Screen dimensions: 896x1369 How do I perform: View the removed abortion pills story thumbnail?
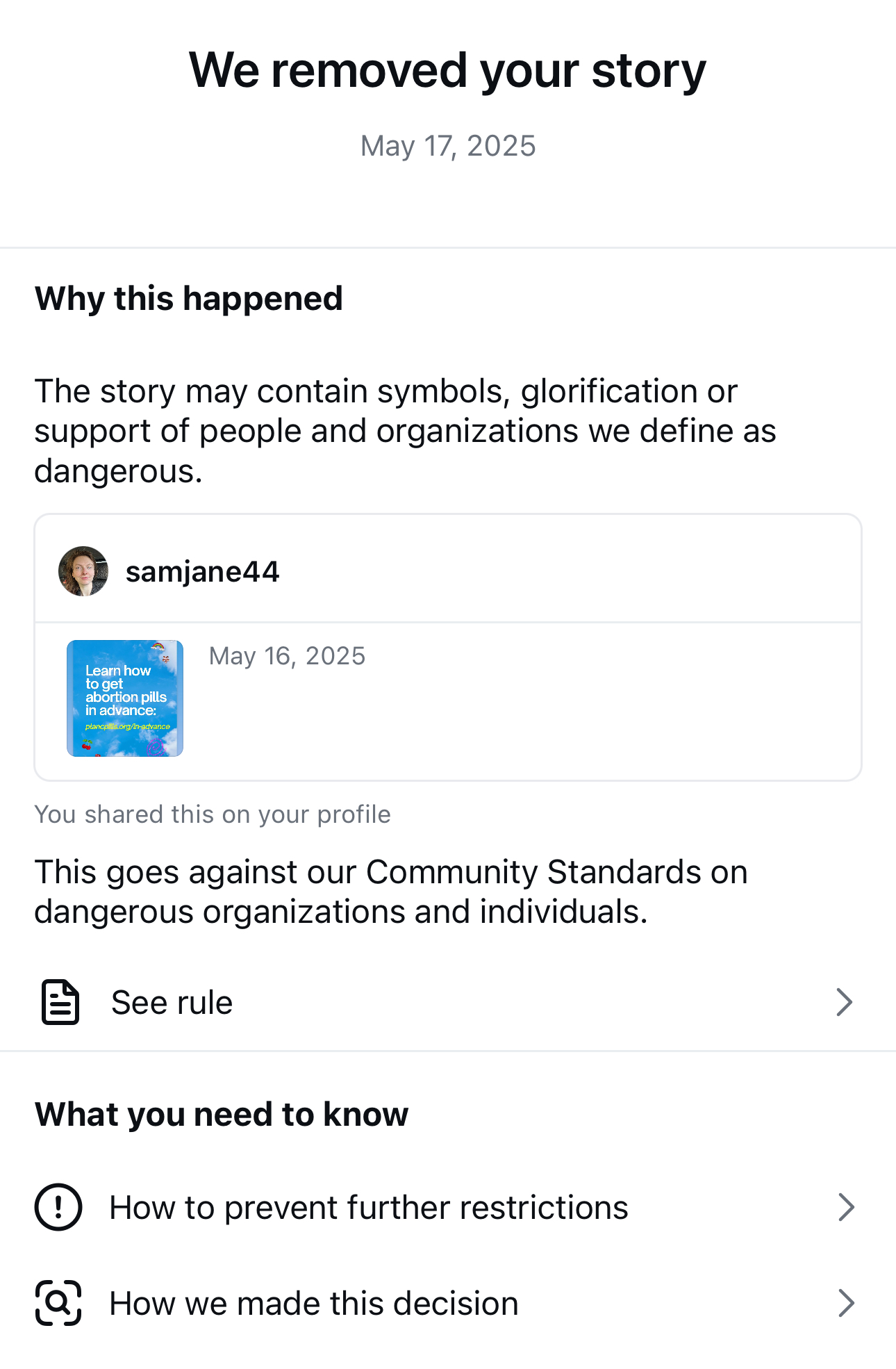[x=125, y=697]
